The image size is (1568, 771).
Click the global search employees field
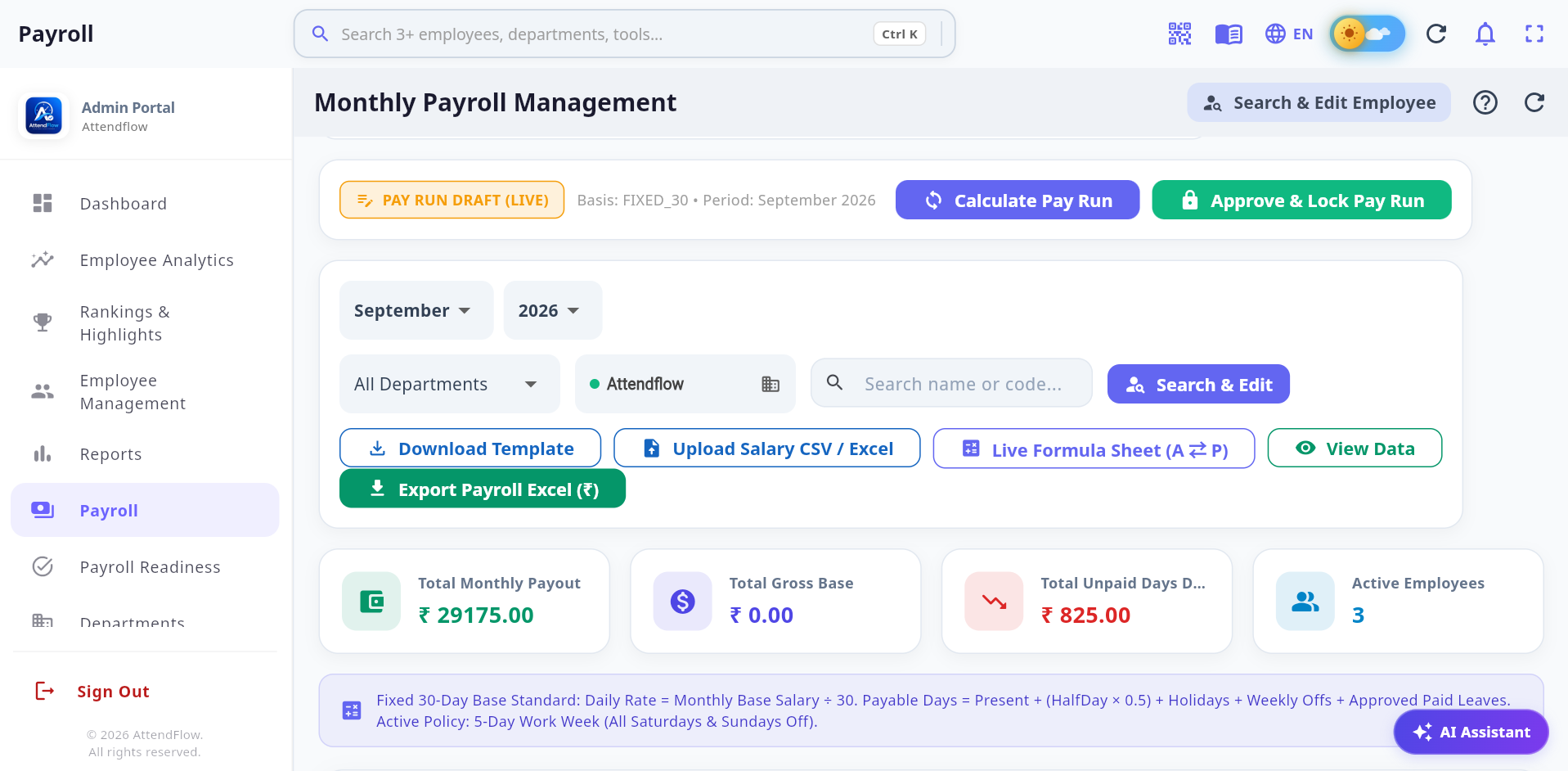click(x=624, y=34)
